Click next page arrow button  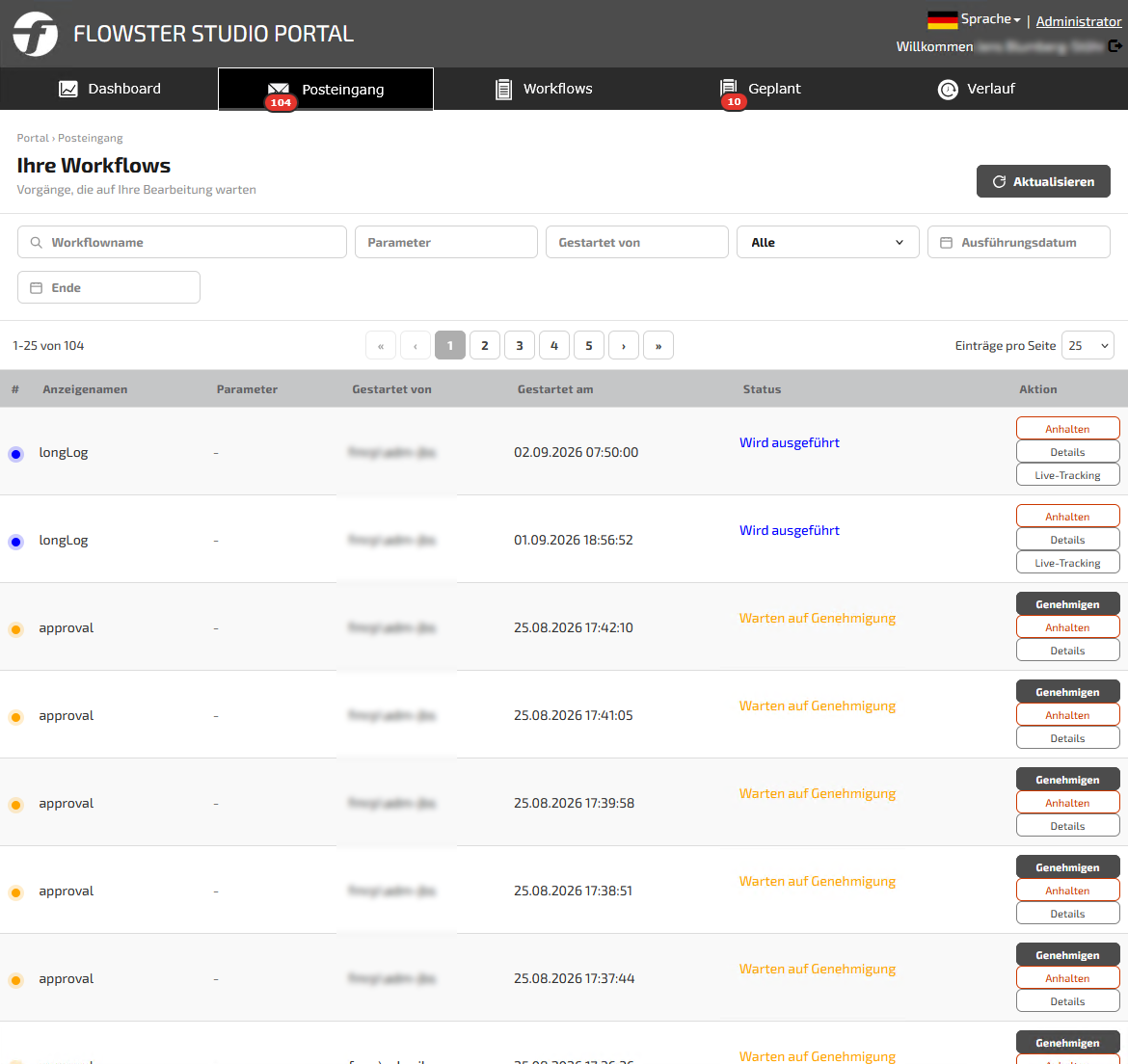[624, 345]
